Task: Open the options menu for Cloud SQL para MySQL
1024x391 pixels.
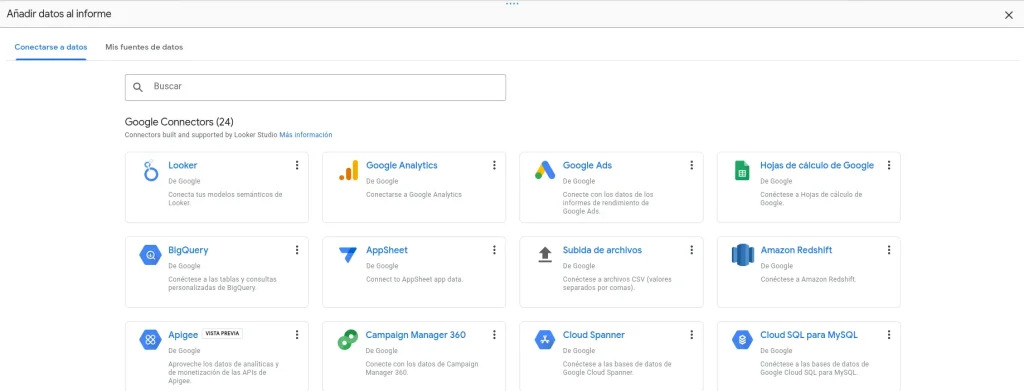Action: click(889, 335)
